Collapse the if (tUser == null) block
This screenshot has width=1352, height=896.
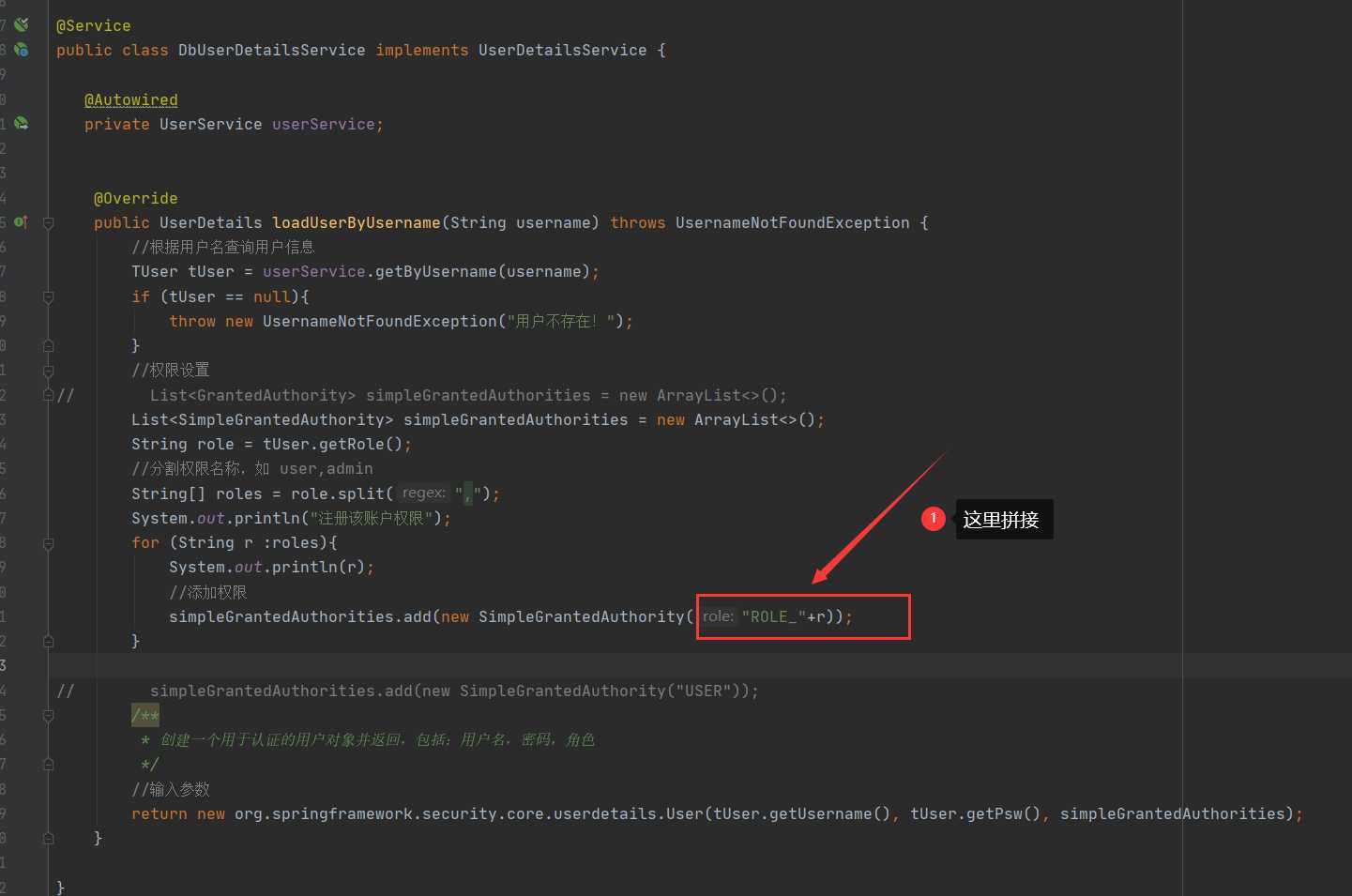coord(48,296)
